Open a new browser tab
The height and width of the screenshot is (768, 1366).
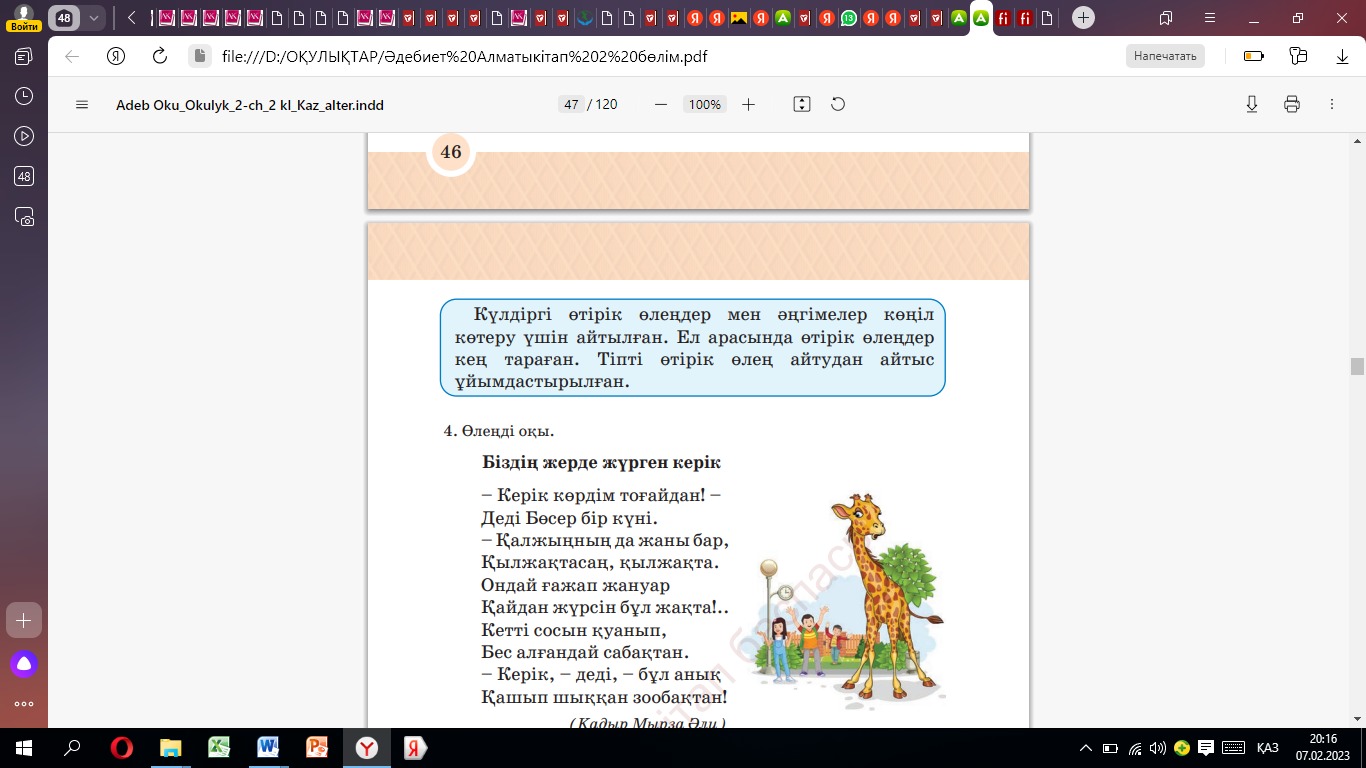(x=1083, y=18)
